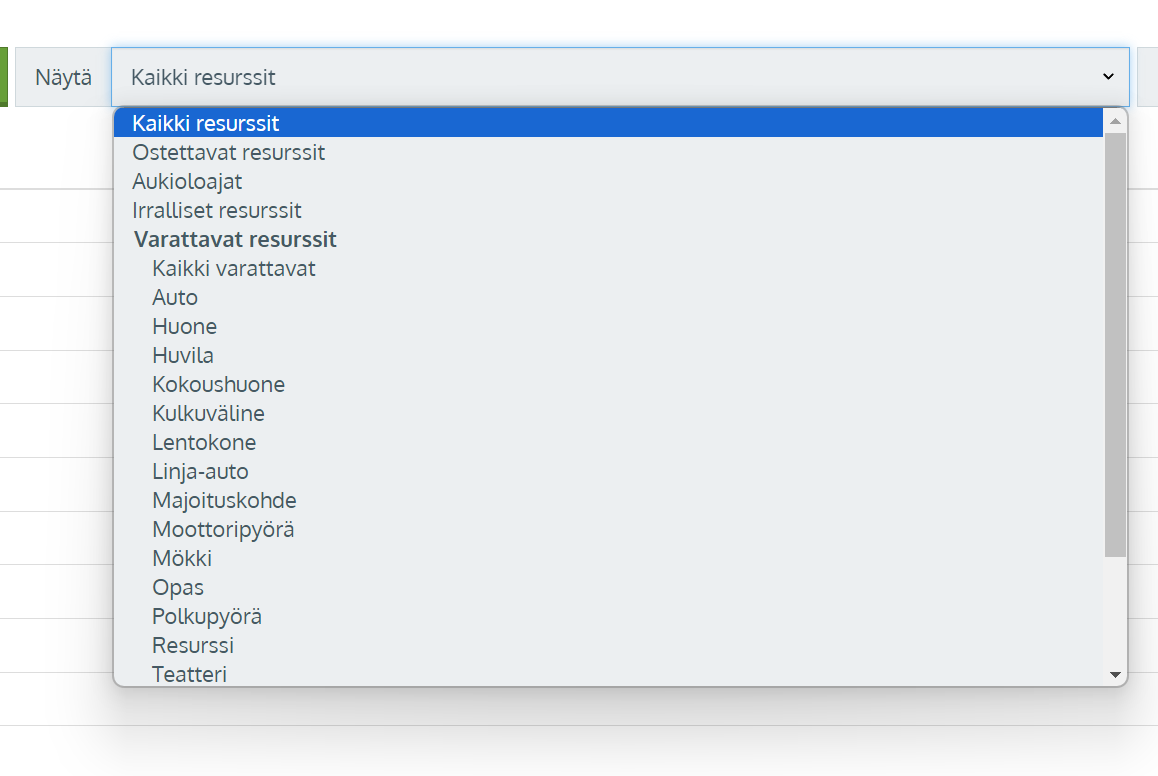Viewport: 1158px width, 776px height.
Task: Choose Auto resource type
Action: 609,298
